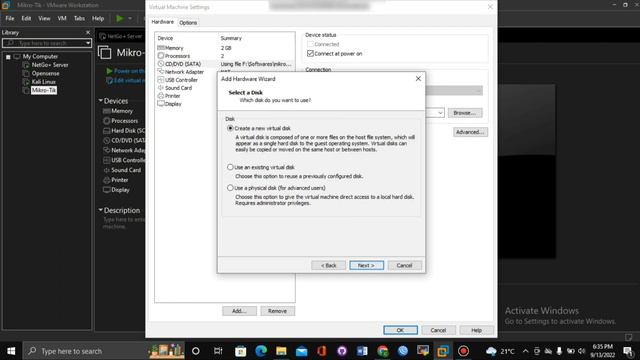Click Printer in VM summary Devices list

pyautogui.click(x=116, y=180)
